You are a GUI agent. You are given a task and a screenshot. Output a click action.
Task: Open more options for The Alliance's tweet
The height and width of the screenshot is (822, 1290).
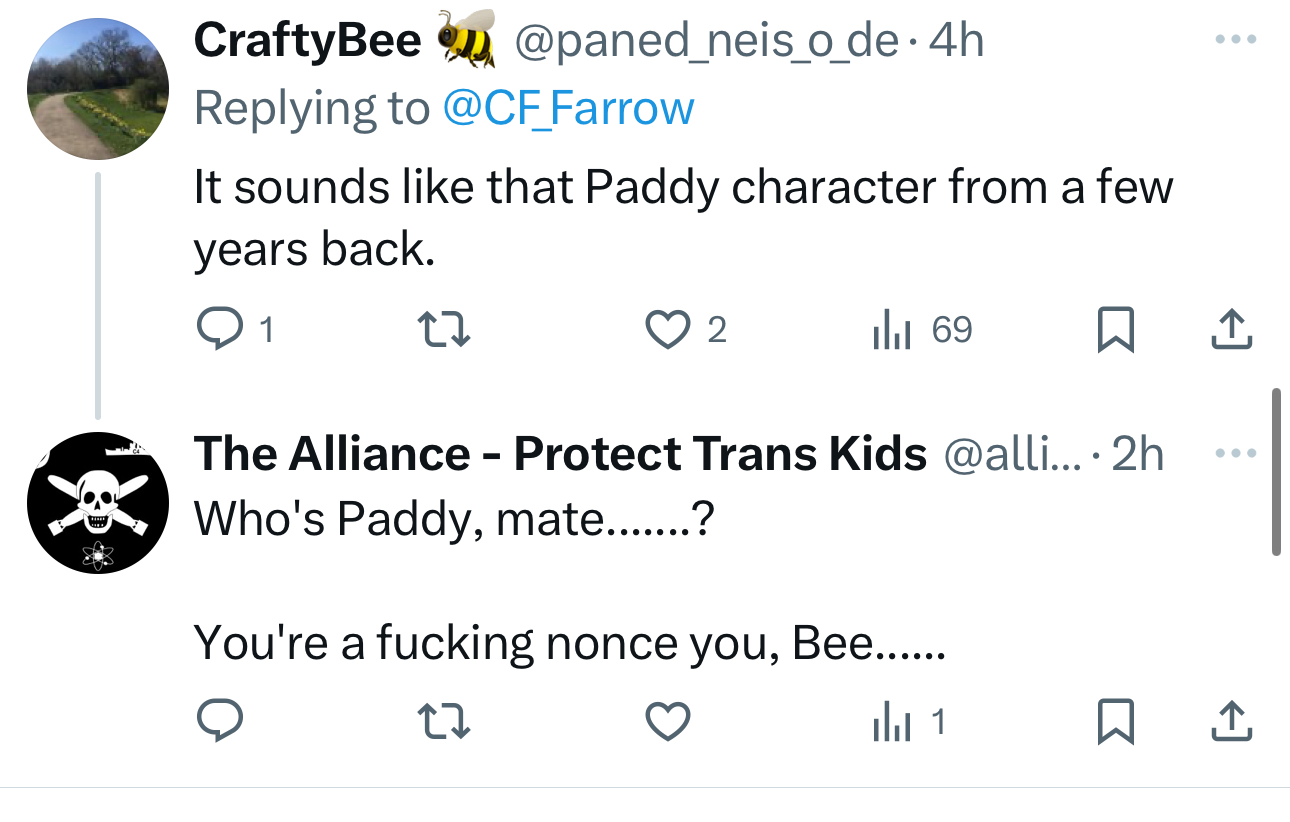(x=1233, y=453)
